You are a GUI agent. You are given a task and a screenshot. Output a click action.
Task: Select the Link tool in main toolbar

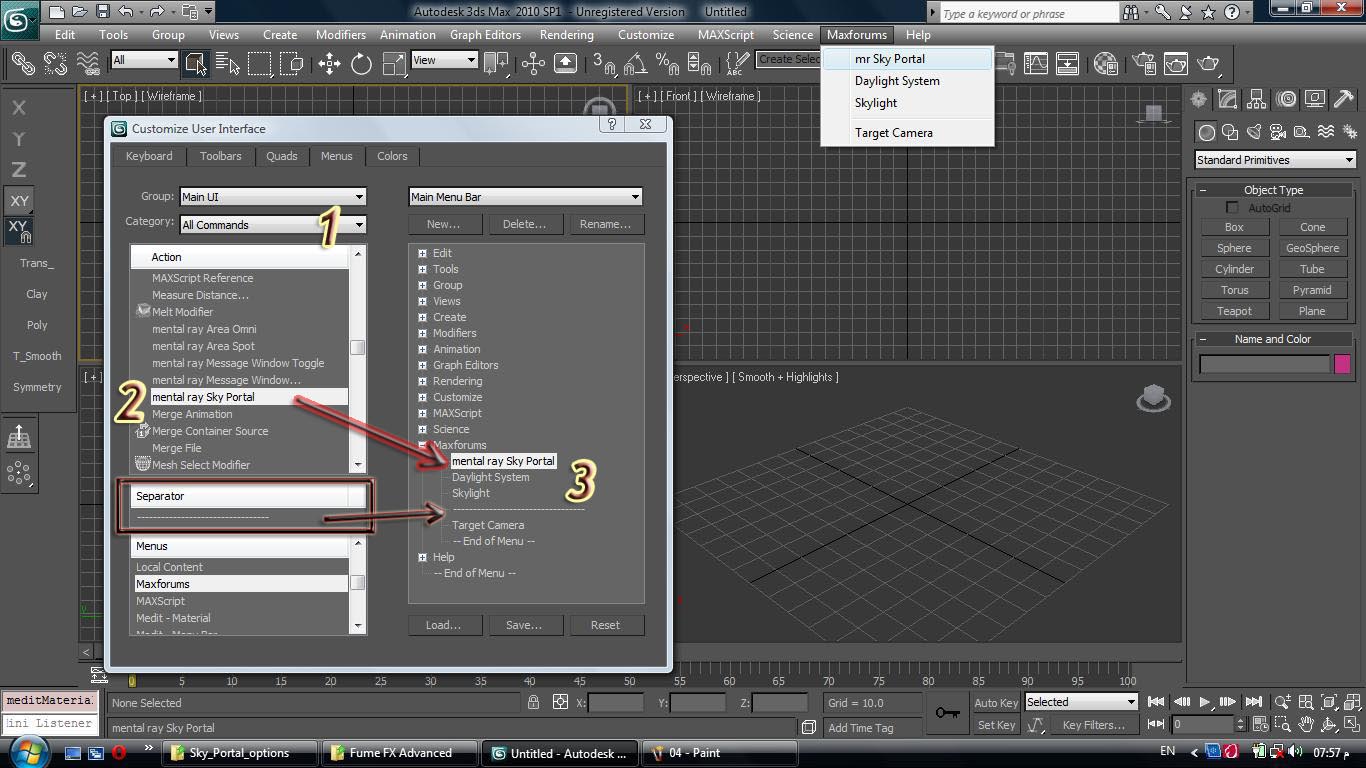tap(23, 63)
